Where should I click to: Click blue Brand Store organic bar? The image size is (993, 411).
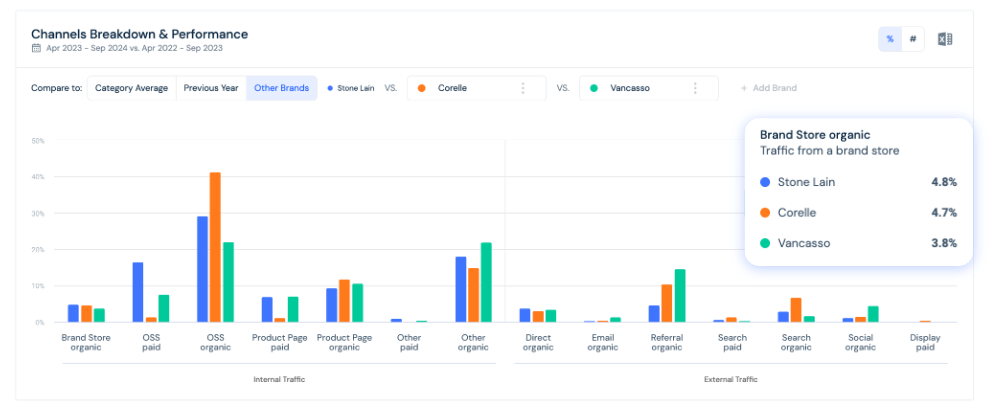[73, 313]
